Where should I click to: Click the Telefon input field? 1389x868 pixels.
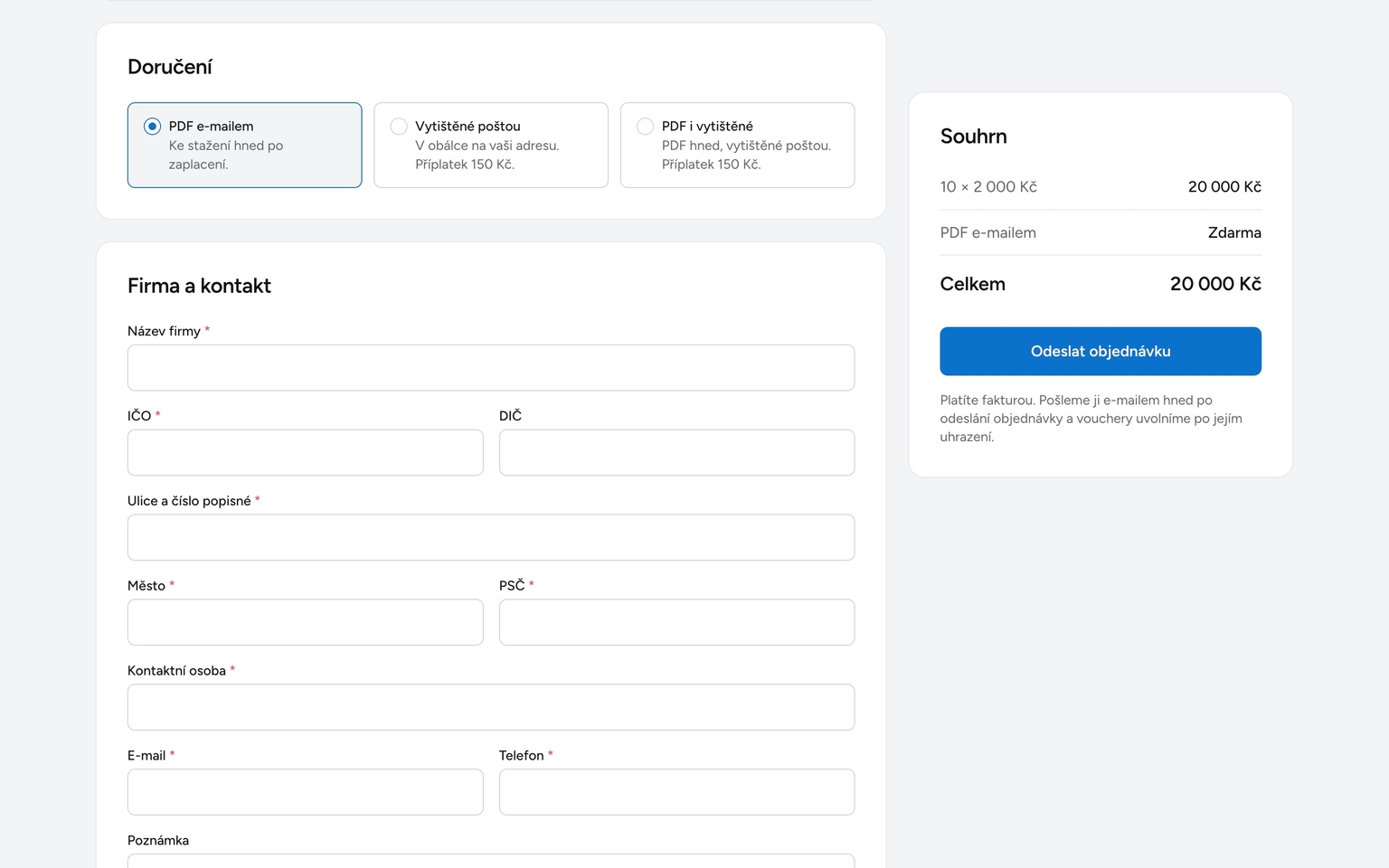tap(676, 792)
